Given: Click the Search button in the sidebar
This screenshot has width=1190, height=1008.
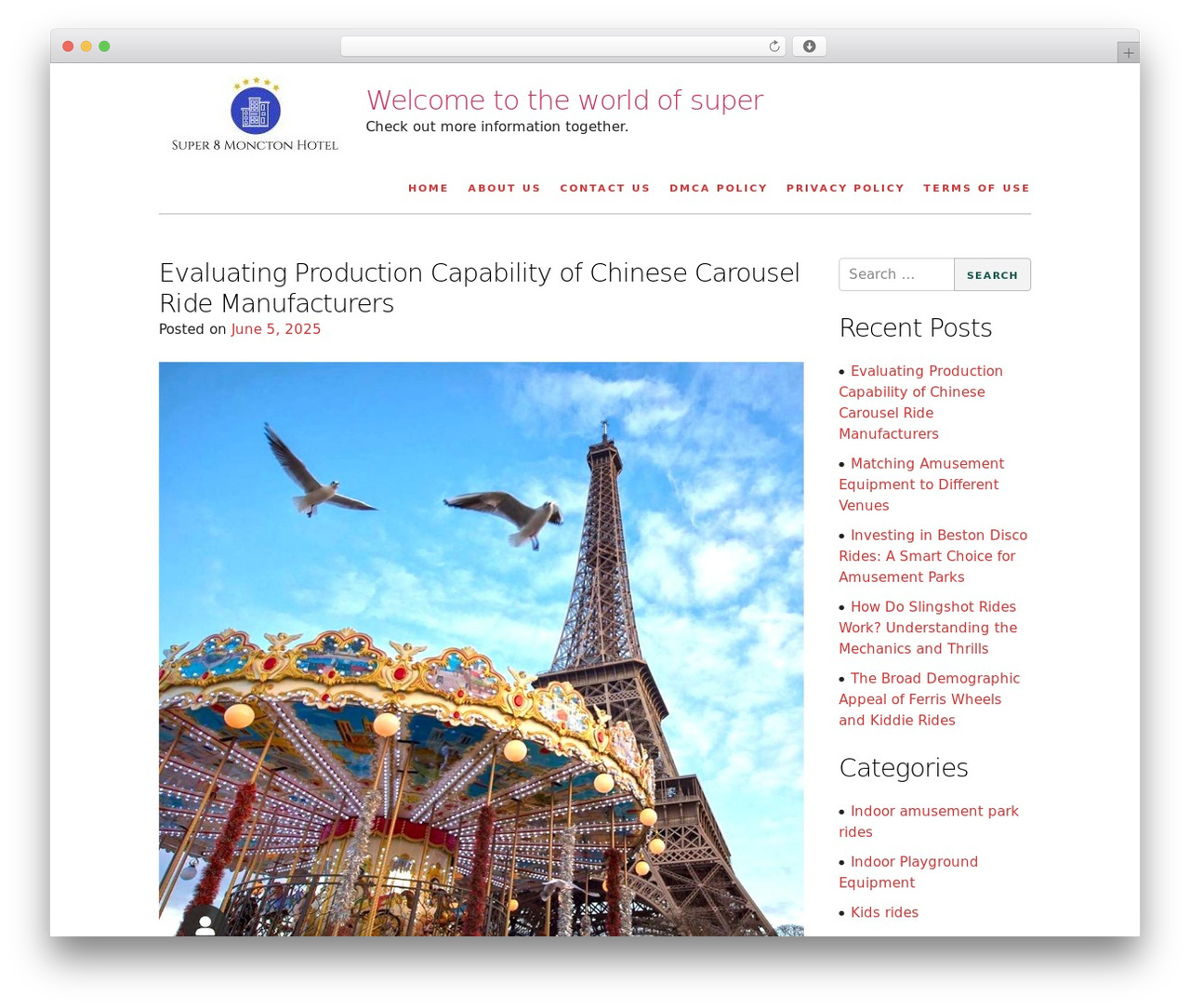Looking at the screenshot, I should [992, 274].
